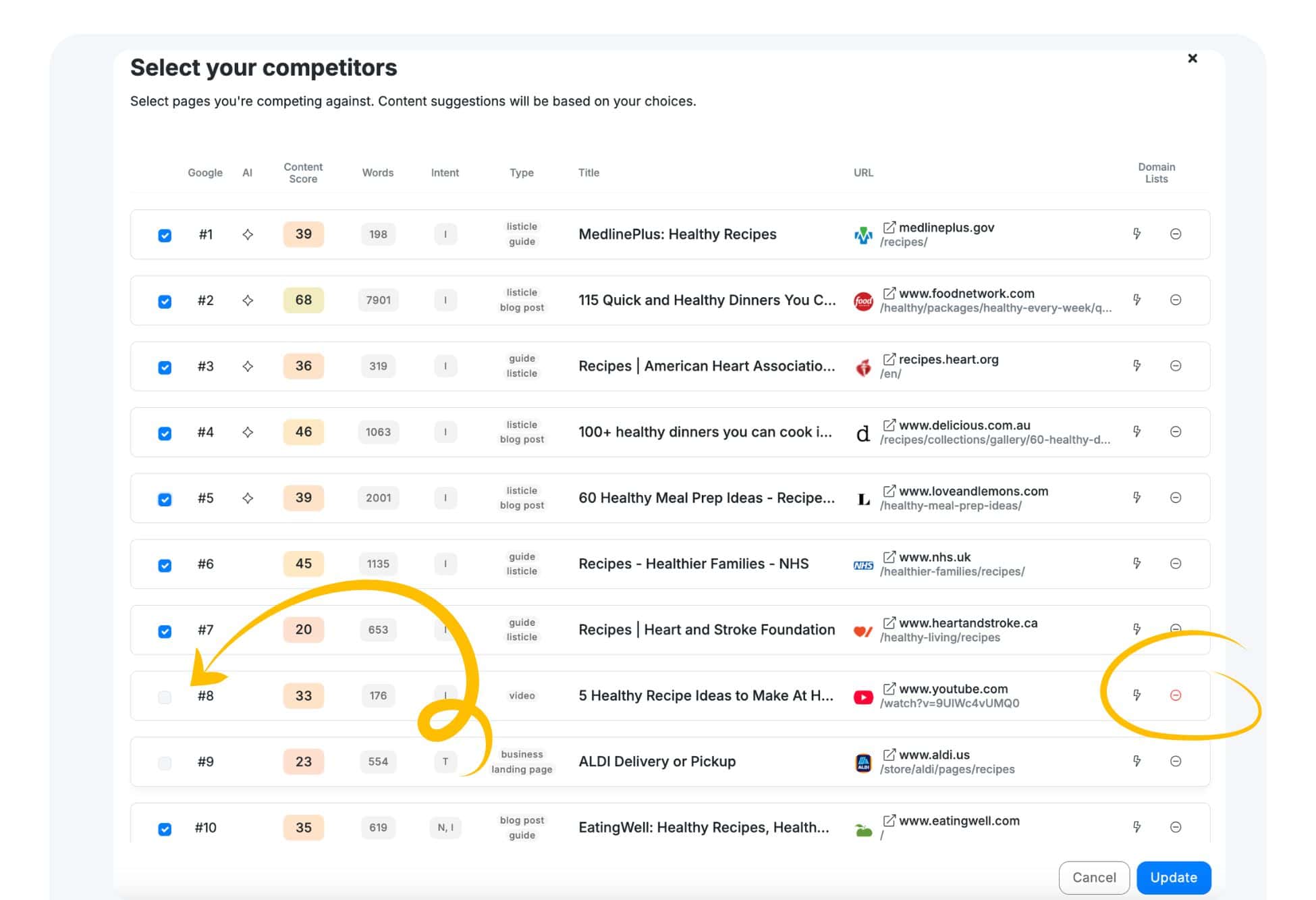Click the "business landing page" type label
Screen dimensions: 1316x900
(522, 762)
